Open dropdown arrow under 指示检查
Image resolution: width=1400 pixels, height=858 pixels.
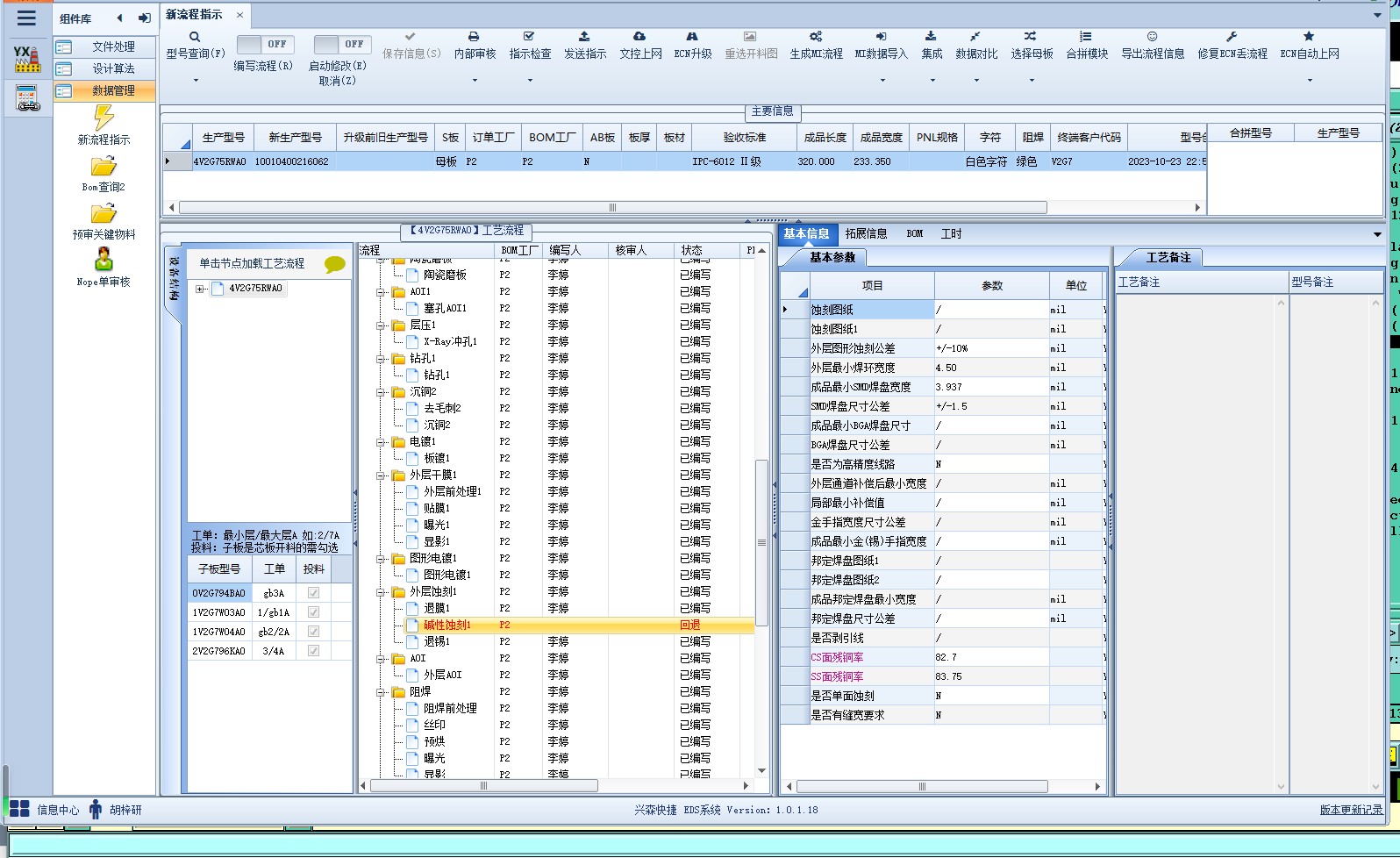pos(530,81)
